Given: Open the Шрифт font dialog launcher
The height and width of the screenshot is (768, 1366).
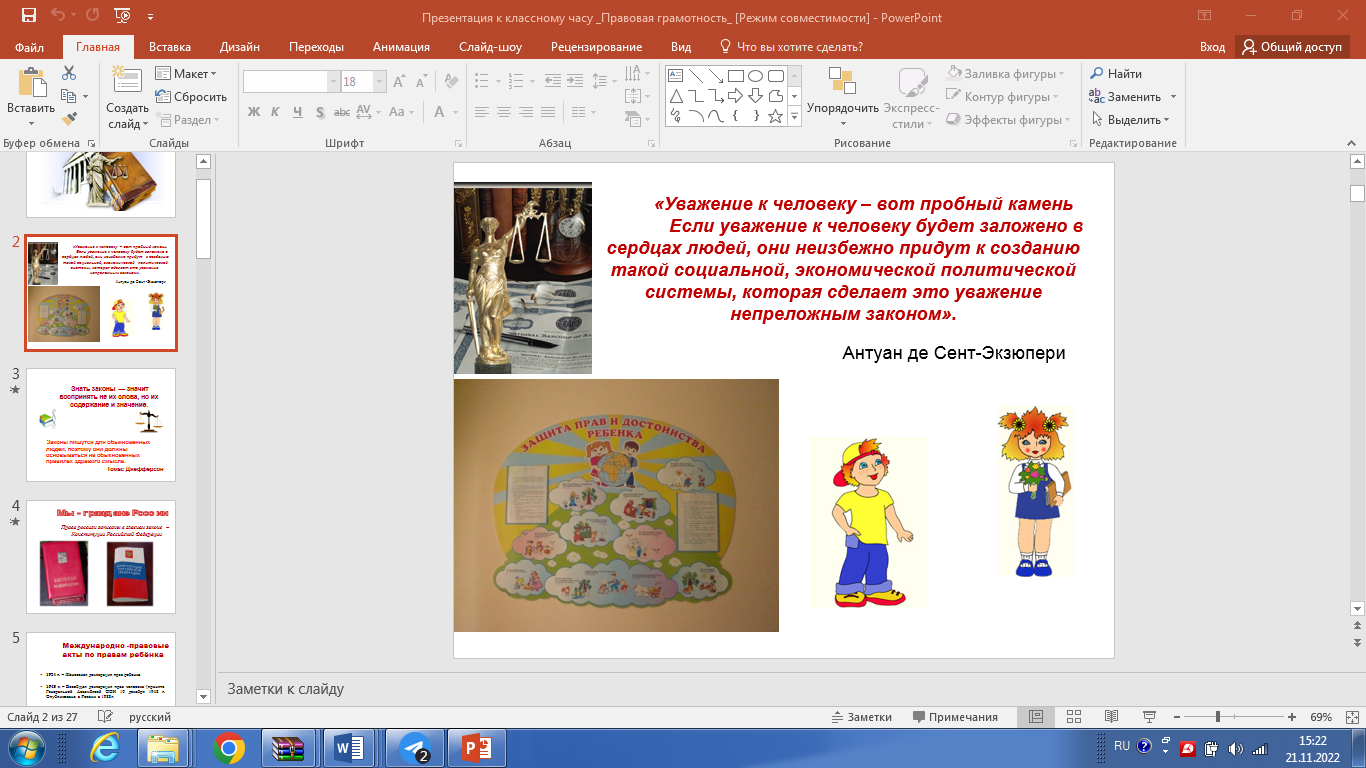Looking at the screenshot, I should (458, 143).
